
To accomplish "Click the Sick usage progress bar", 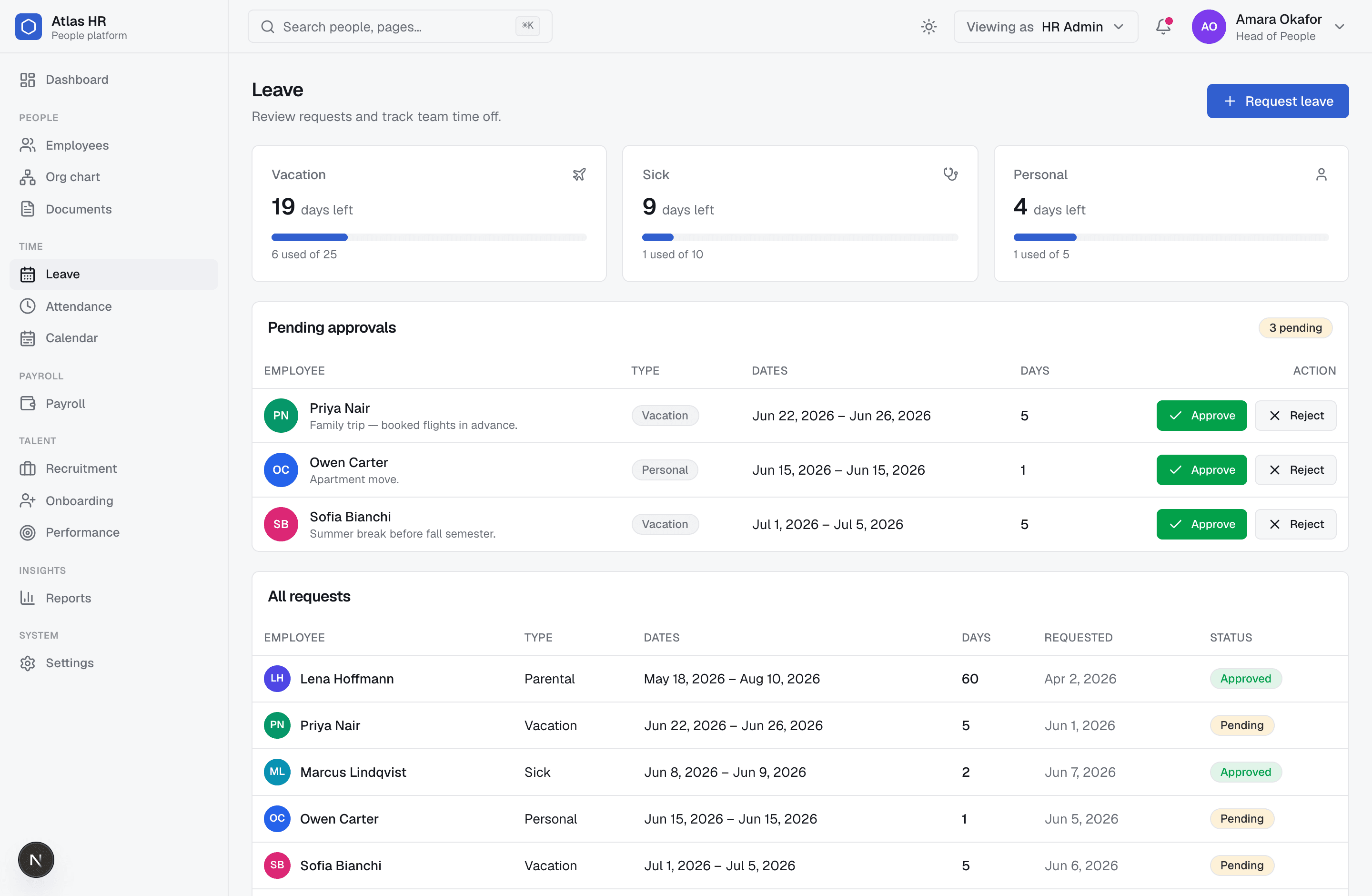I will pos(800,237).
